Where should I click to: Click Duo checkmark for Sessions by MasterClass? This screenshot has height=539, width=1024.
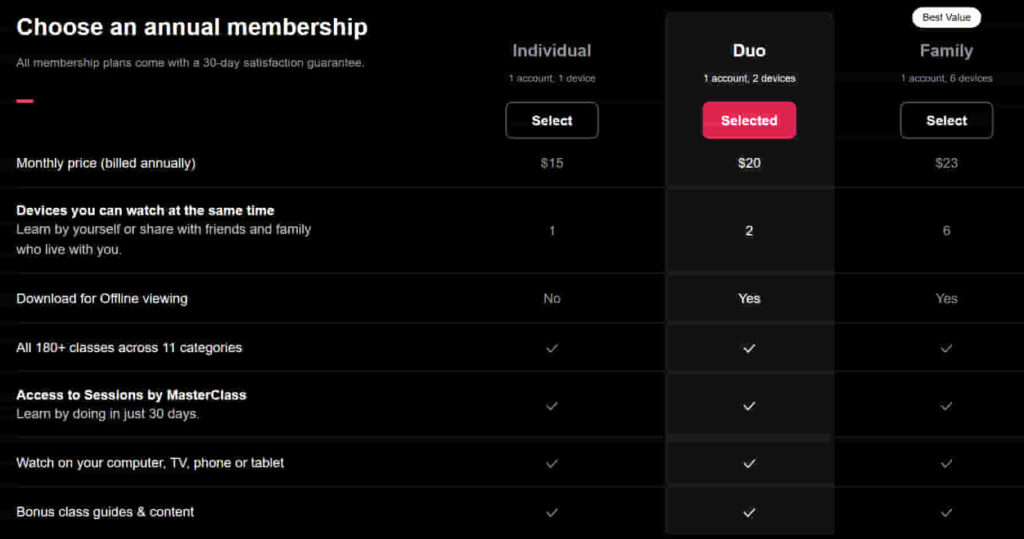pos(749,406)
